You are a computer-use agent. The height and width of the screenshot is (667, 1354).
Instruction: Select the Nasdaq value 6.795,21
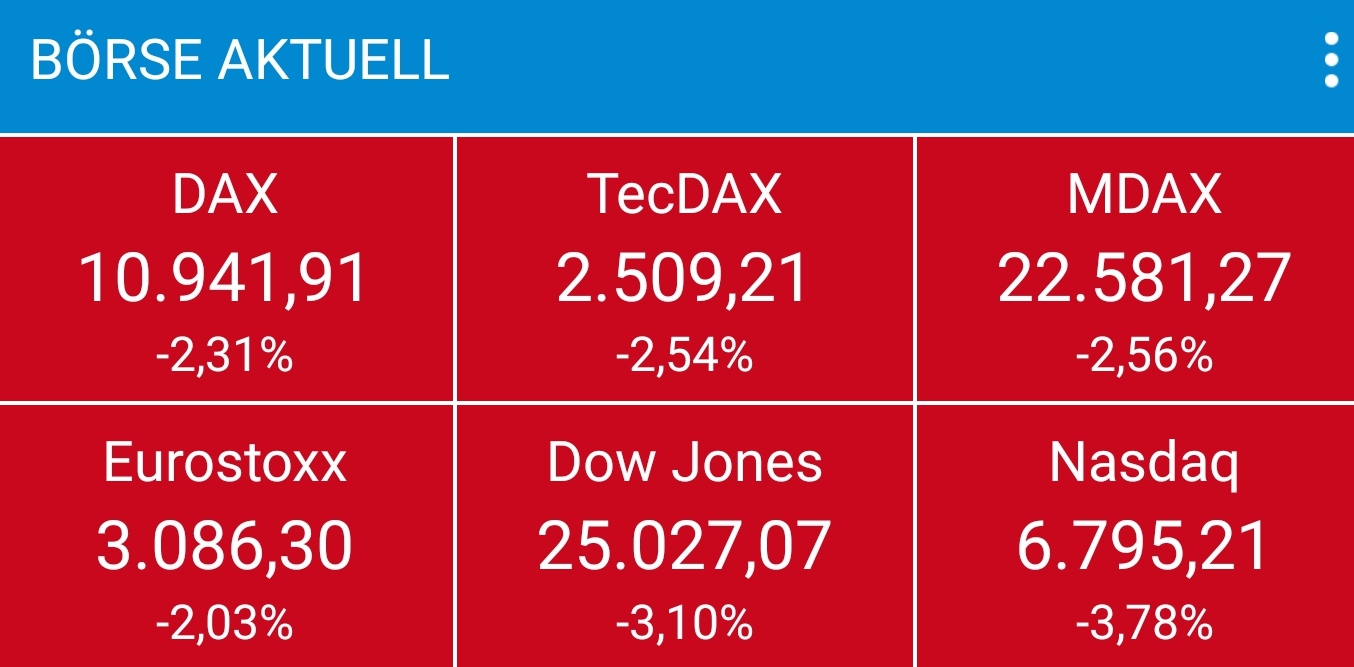(x=1144, y=546)
